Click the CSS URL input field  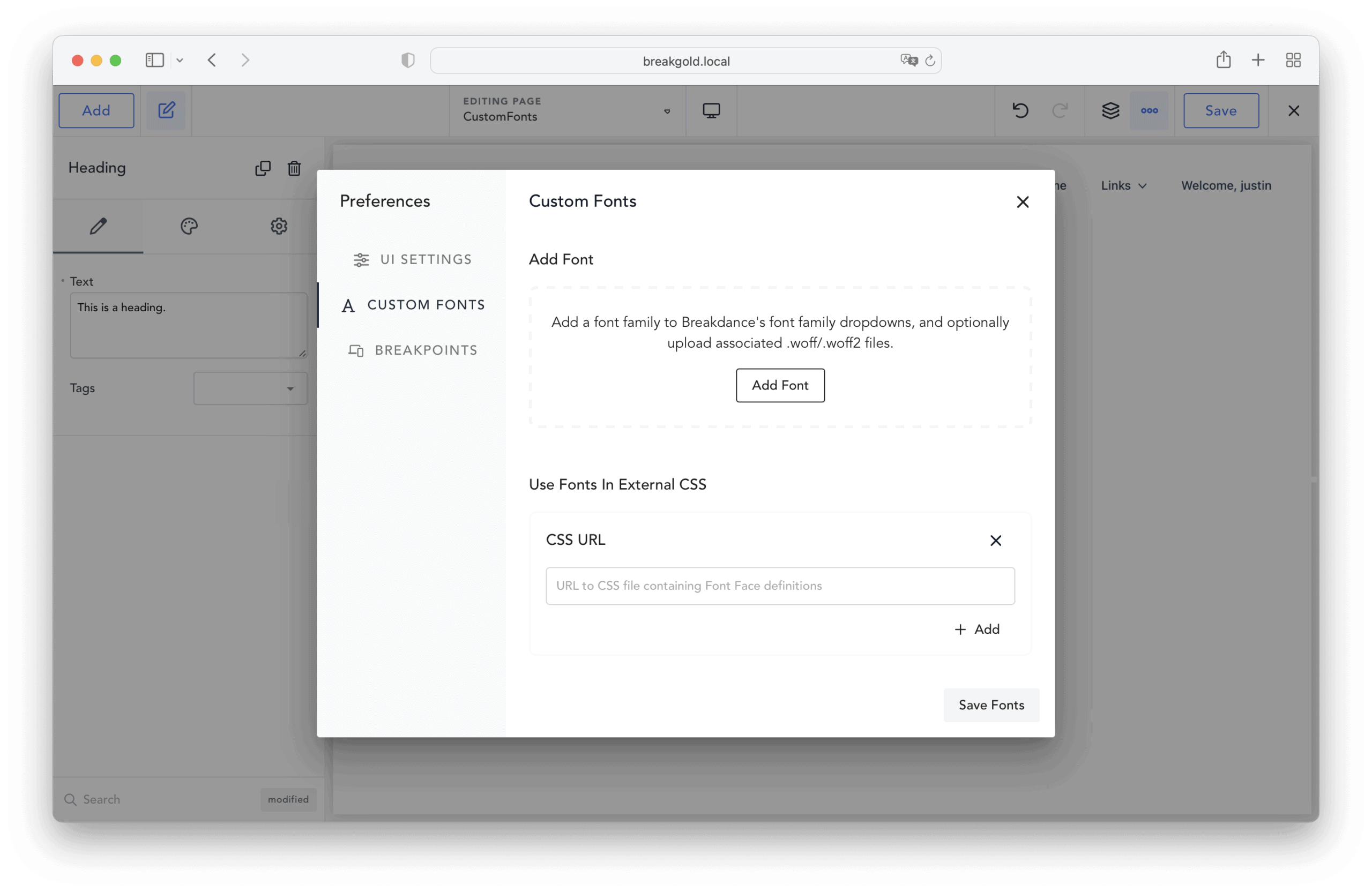[x=779, y=586]
